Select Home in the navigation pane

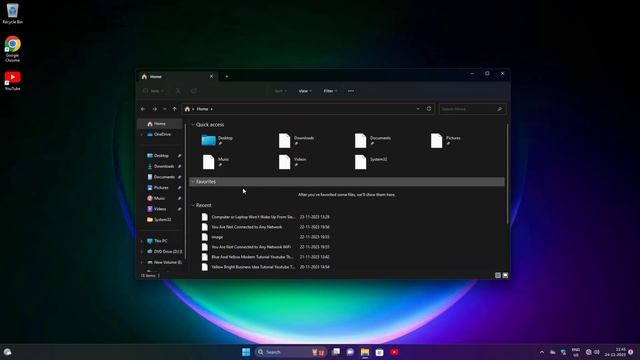pos(160,124)
